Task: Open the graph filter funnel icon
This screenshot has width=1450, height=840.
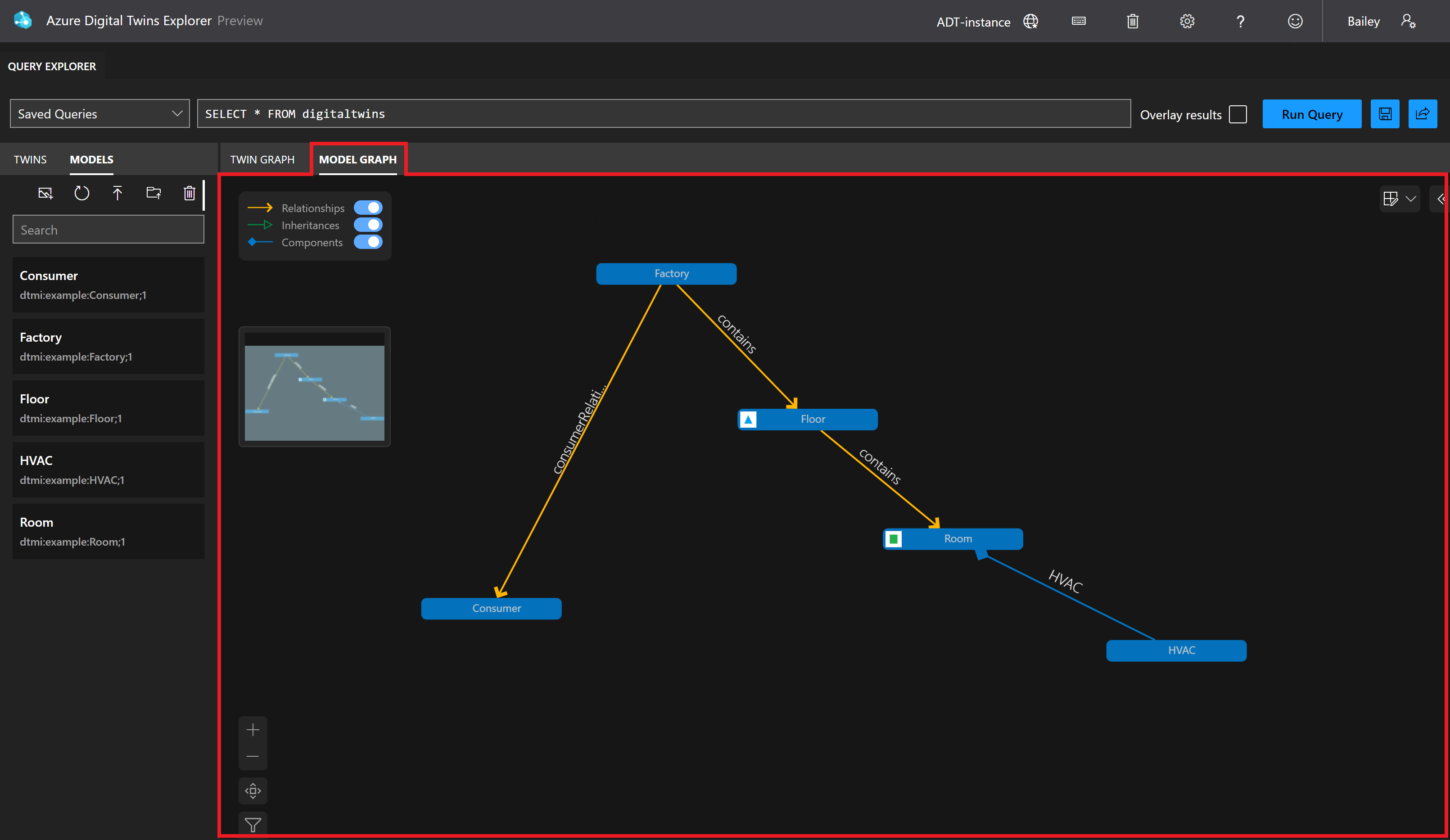Action: click(253, 824)
